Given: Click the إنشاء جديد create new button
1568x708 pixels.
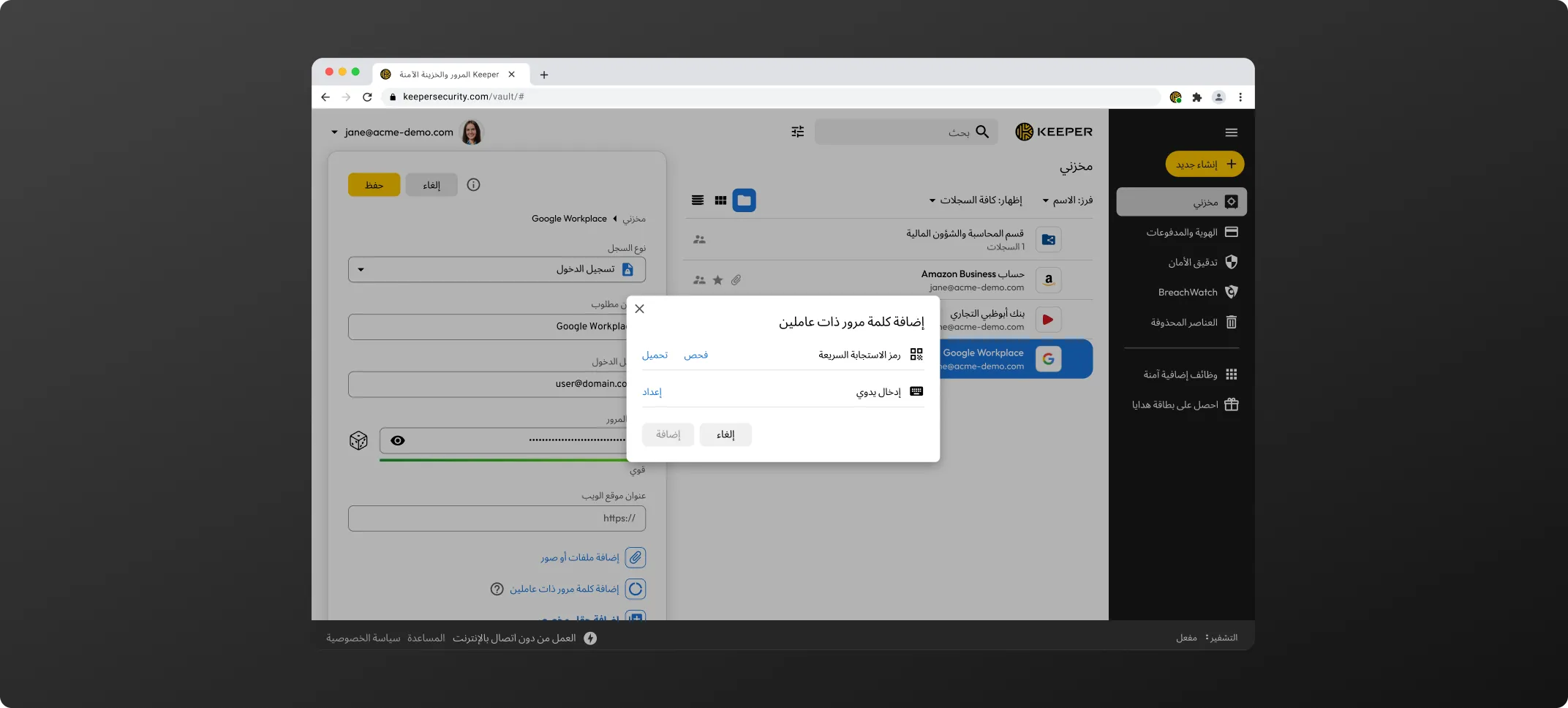Looking at the screenshot, I should (x=1205, y=165).
